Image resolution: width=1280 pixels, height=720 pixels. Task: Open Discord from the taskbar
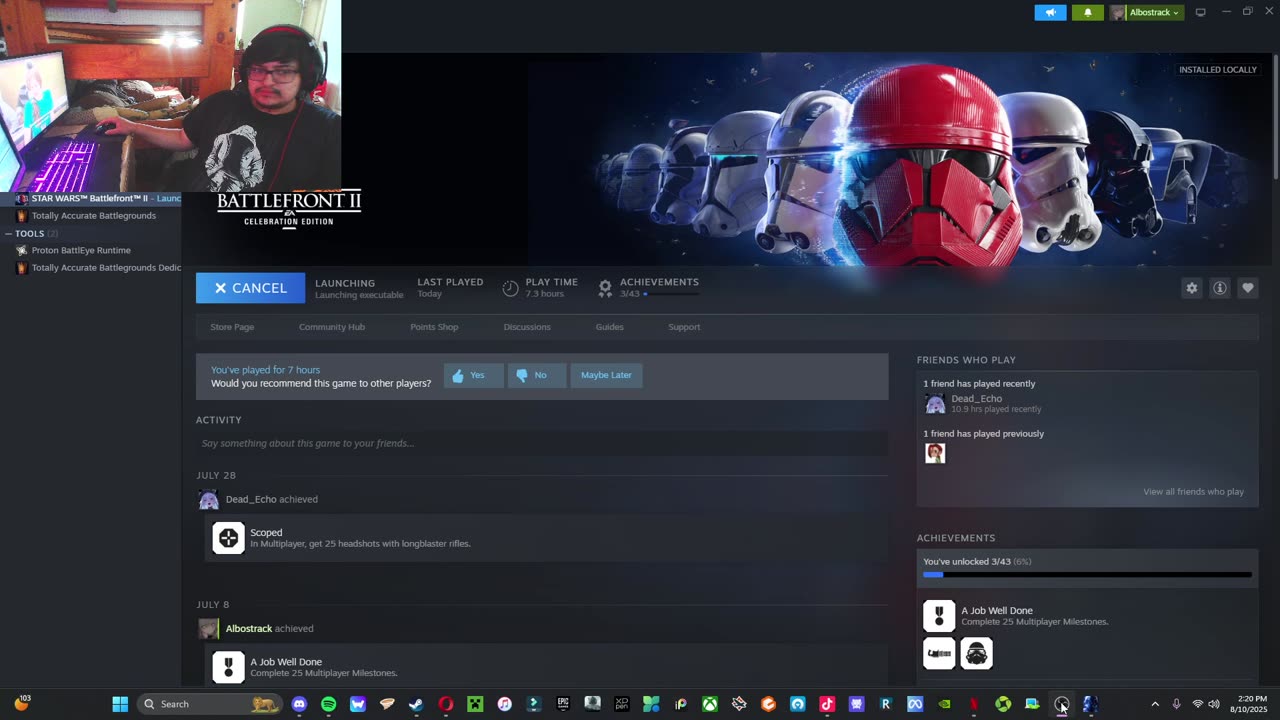click(299, 704)
